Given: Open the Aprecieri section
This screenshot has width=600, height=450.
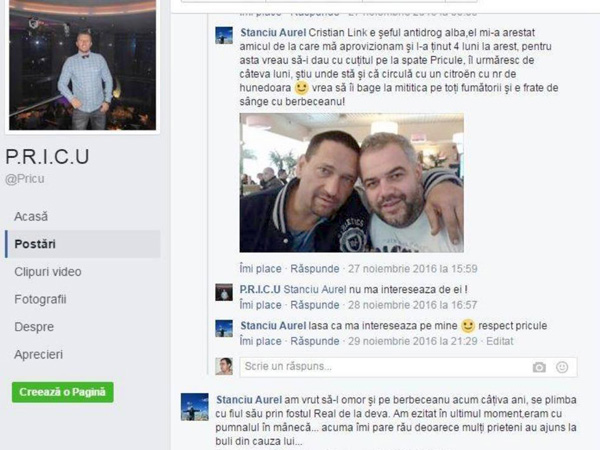Looking at the screenshot, I should coord(38,354).
